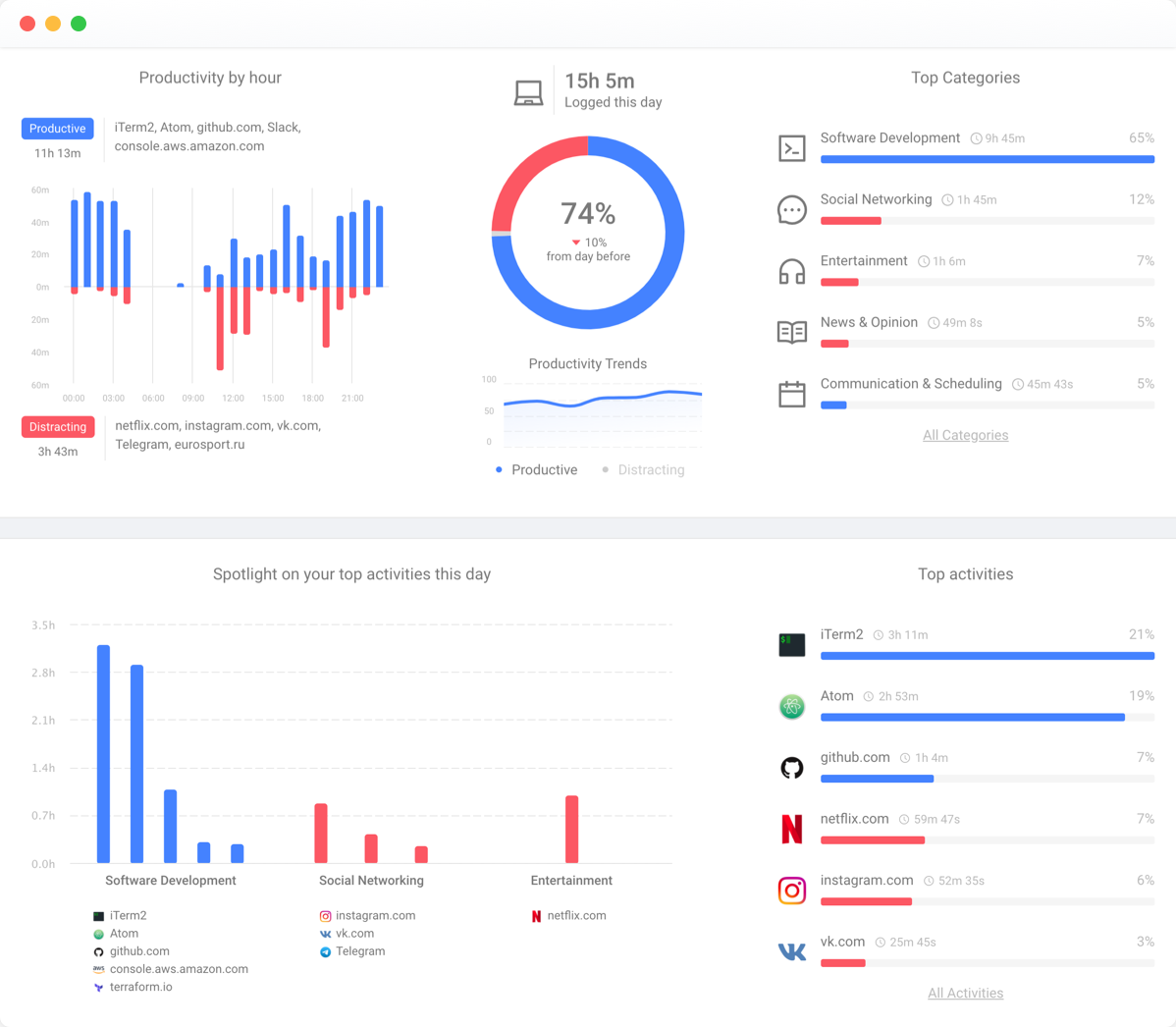Image resolution: width=1176 pixels, height=1027 pixels.
Task: Click the Software Development 65% progress bar
Action: pyautogui.click(x=987, y=159)
